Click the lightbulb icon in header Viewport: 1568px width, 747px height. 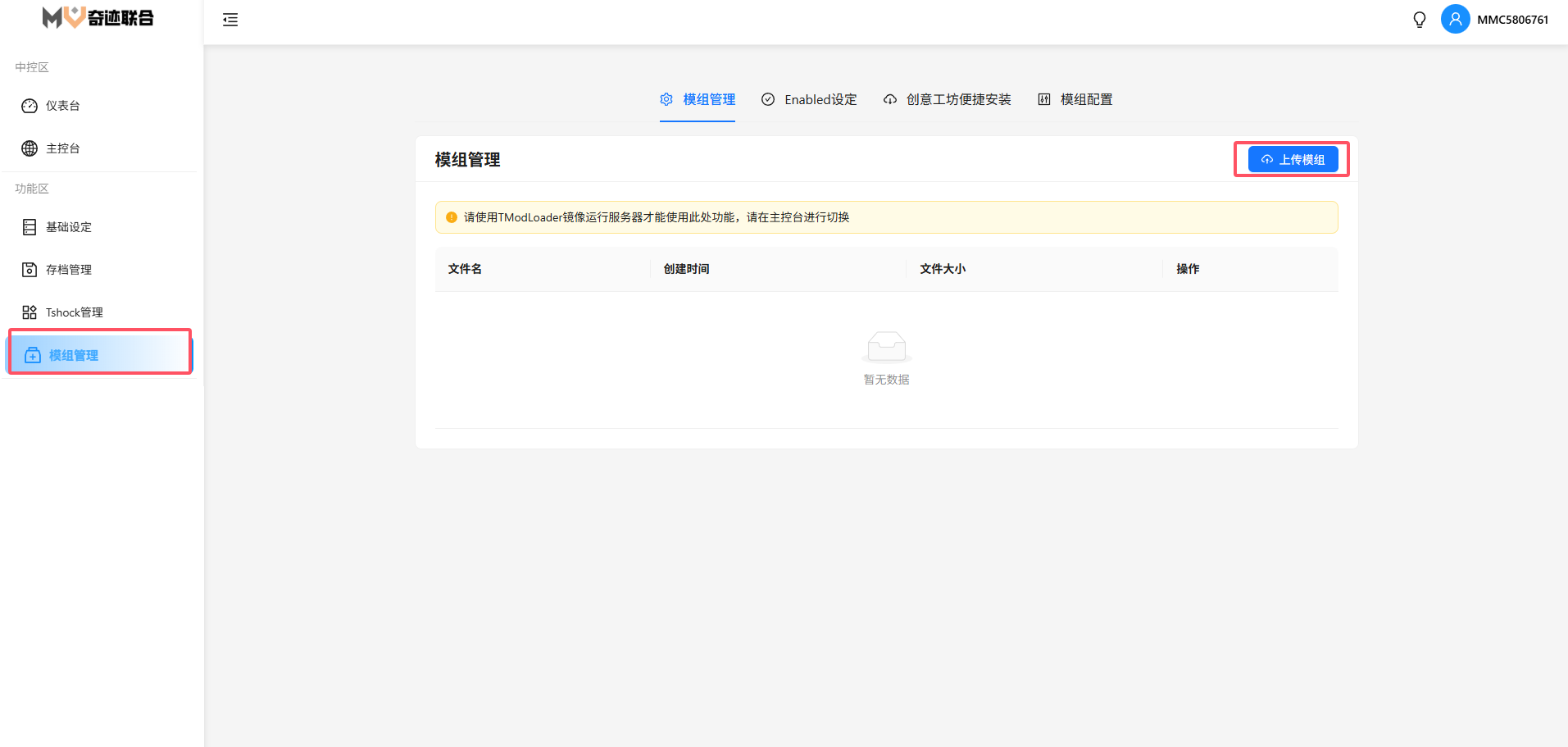1420,20
